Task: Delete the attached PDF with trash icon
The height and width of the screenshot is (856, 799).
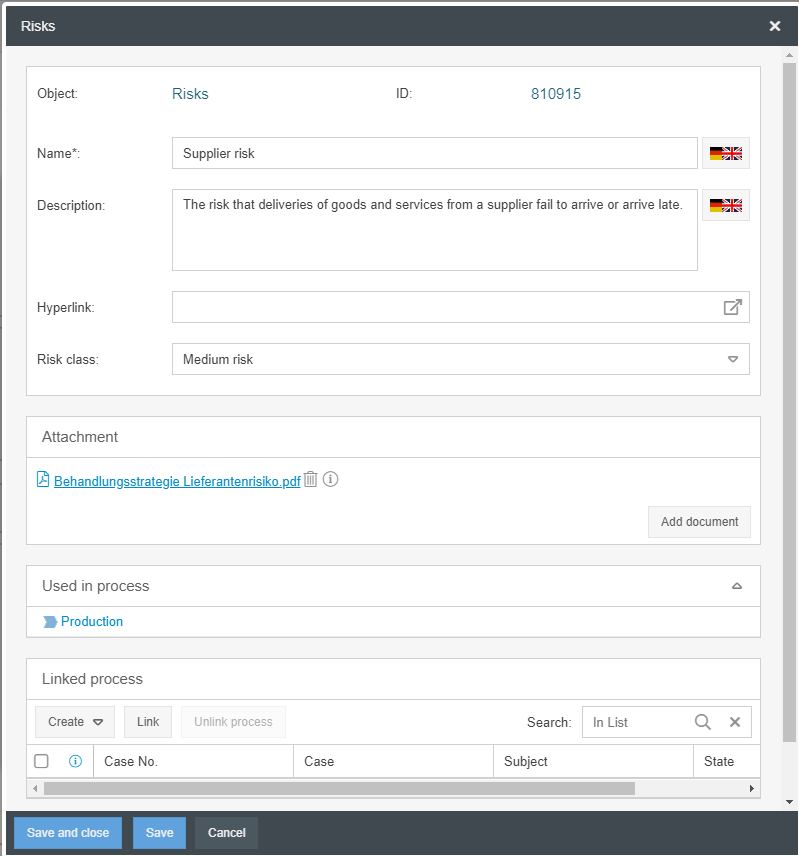Action: pyautogui.click(x=311, y=480)
